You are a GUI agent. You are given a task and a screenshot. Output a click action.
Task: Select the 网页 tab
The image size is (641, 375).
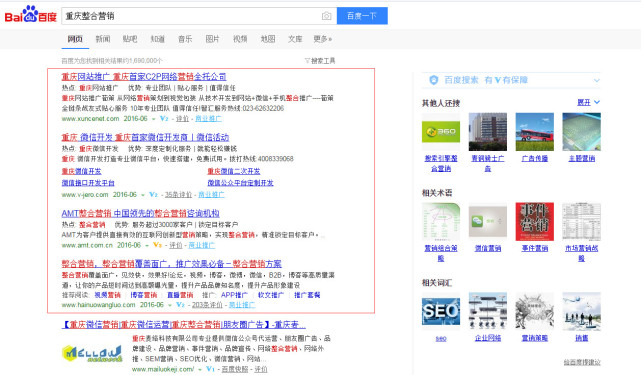[x=75, y=39]
